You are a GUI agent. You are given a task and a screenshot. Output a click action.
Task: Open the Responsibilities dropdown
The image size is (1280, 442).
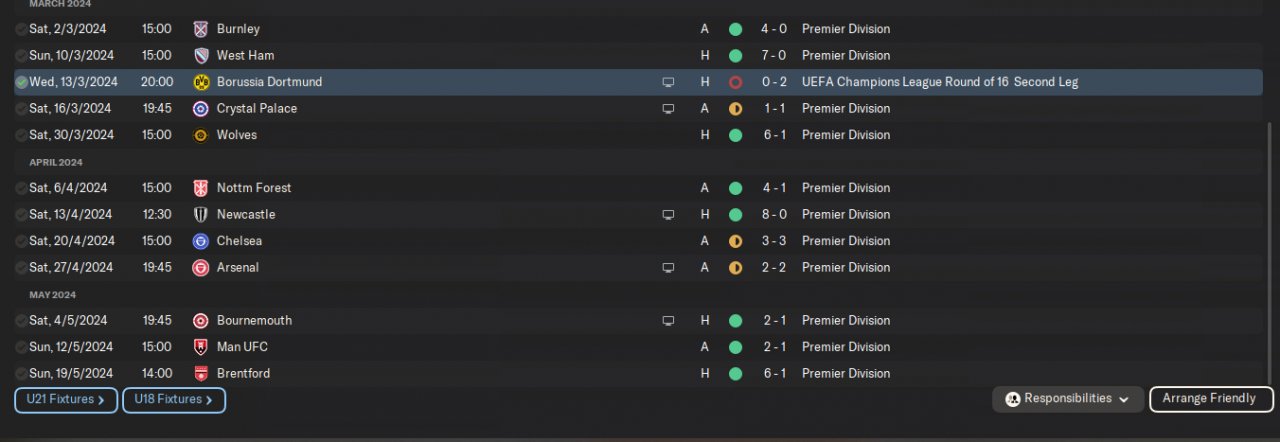point(1068,399)
